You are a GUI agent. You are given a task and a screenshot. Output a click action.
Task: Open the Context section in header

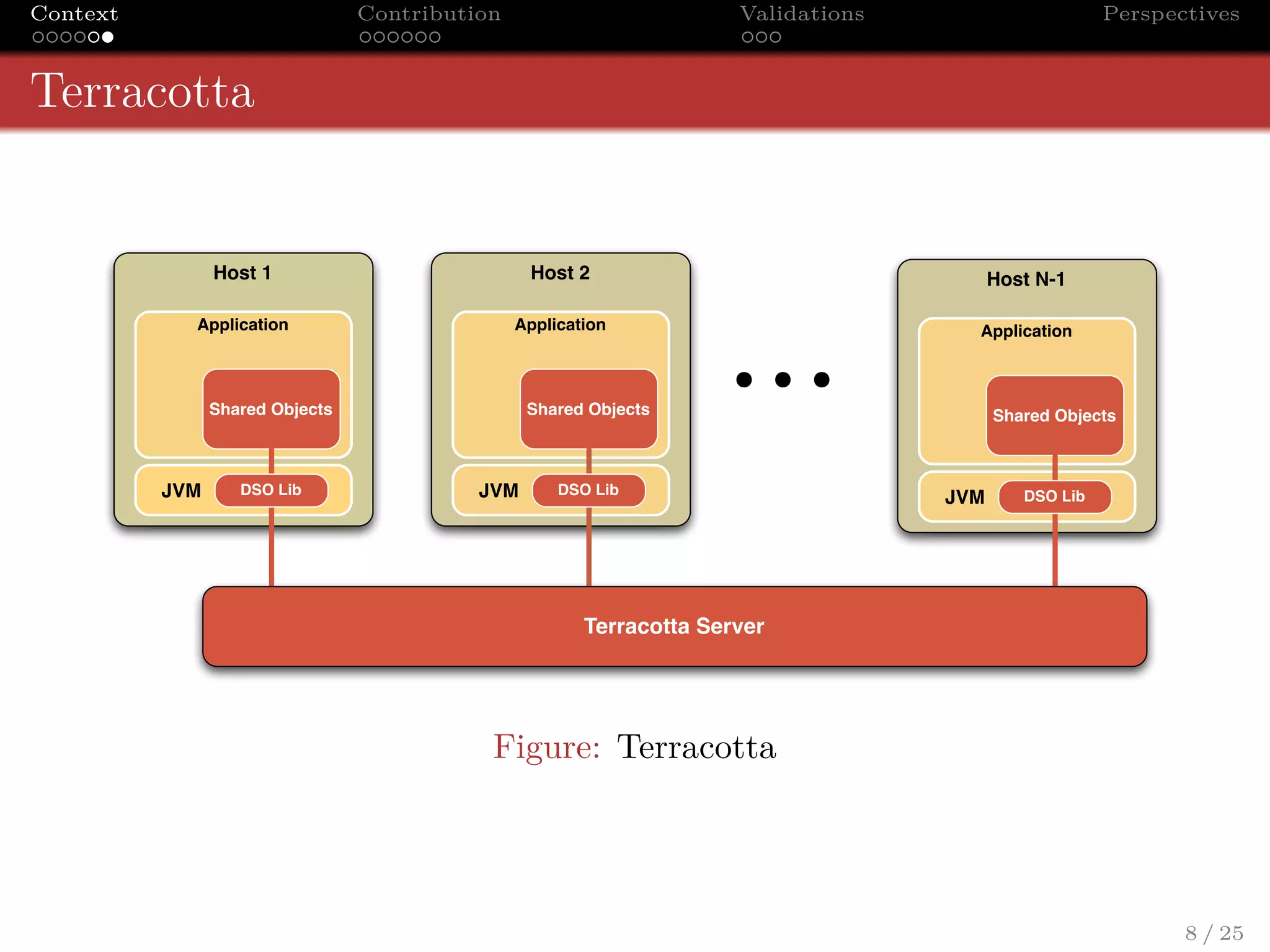point(74,14)
